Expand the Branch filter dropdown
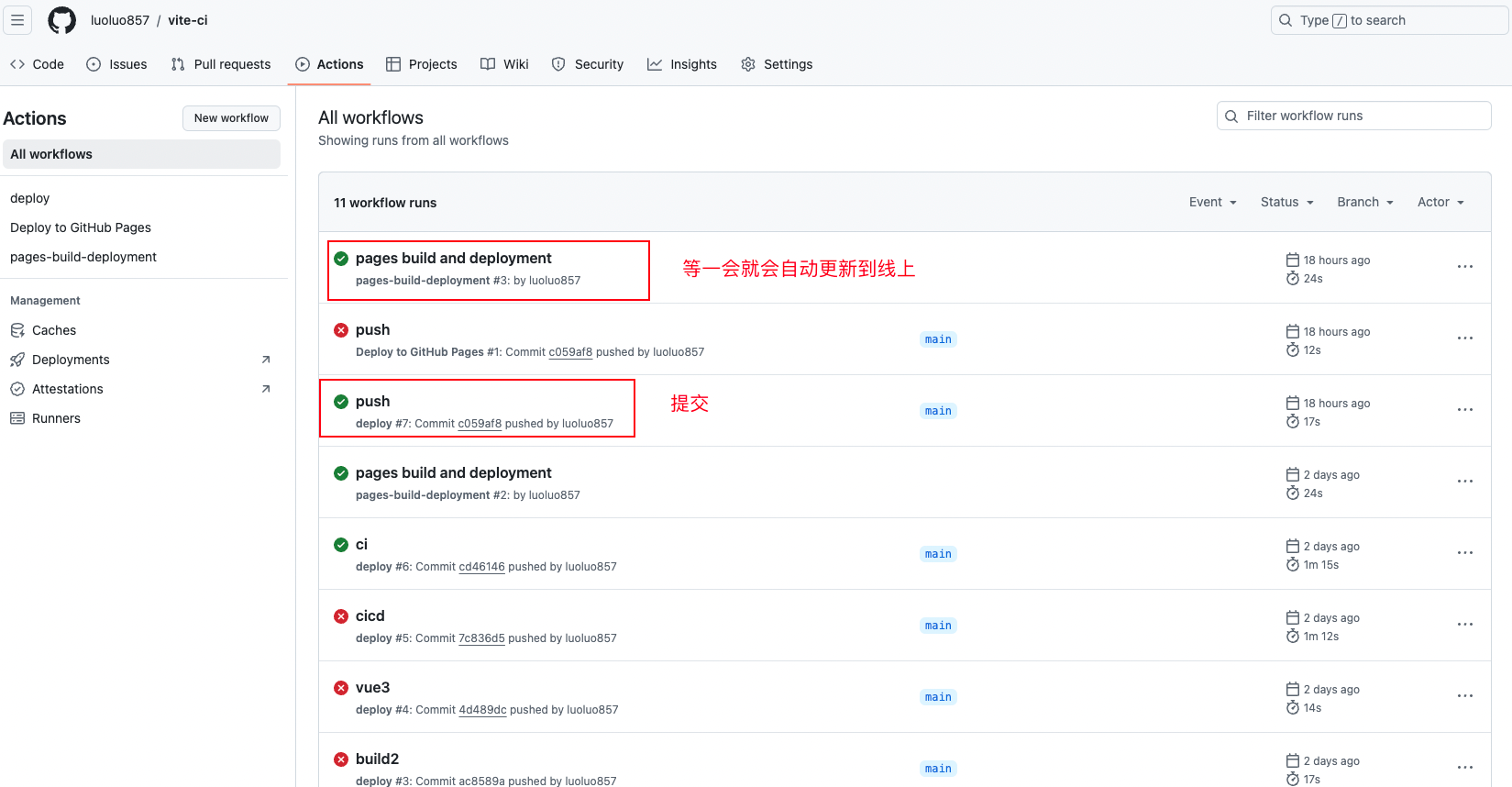The width and height of the screenshot is (1512, 787). pyautogui.click(x=1364, y=203)
